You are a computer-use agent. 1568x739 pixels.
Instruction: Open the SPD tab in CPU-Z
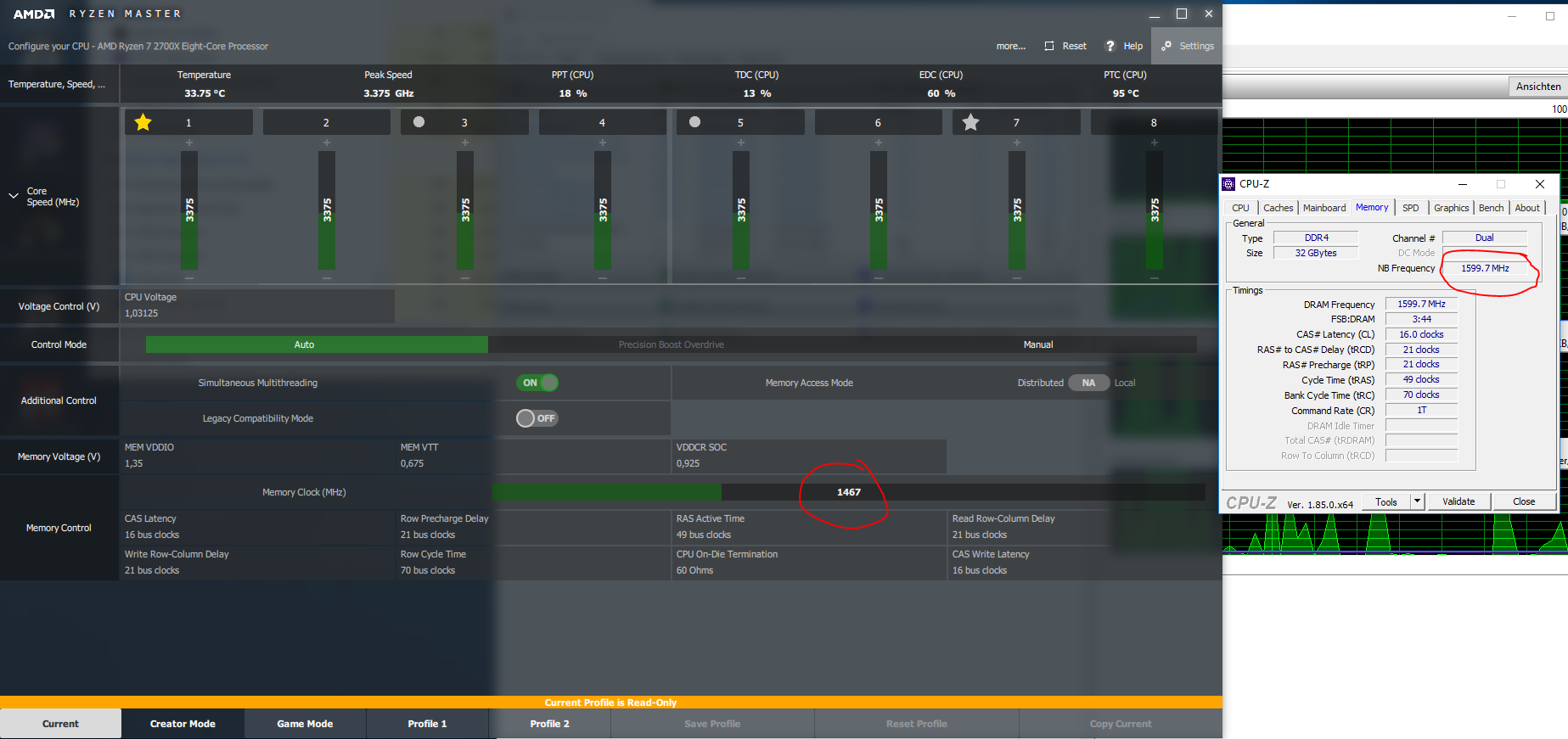pyautogui.click(x=1410, y=208)
